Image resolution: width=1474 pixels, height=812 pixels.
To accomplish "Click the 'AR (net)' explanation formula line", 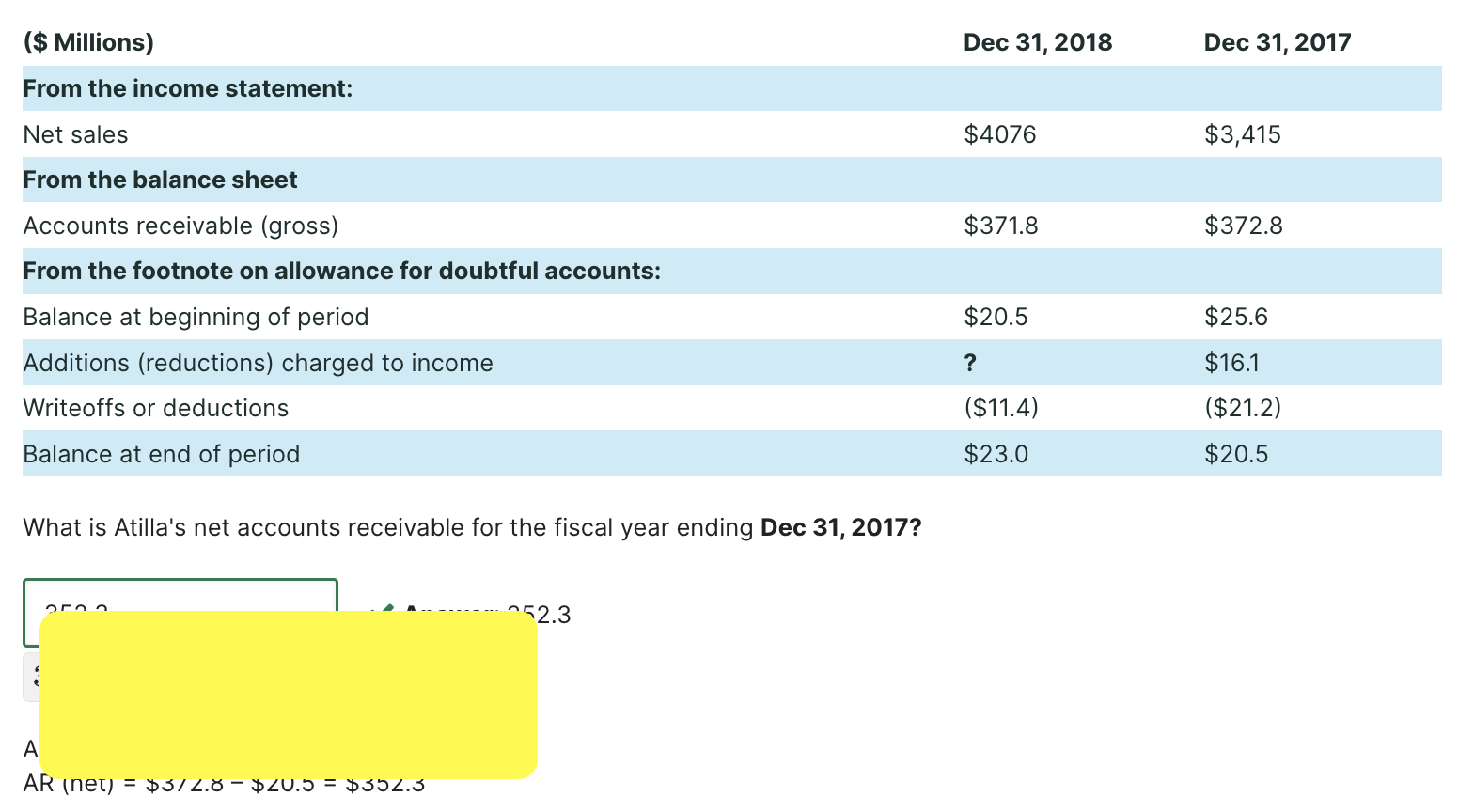I will (x=224, y=784).
